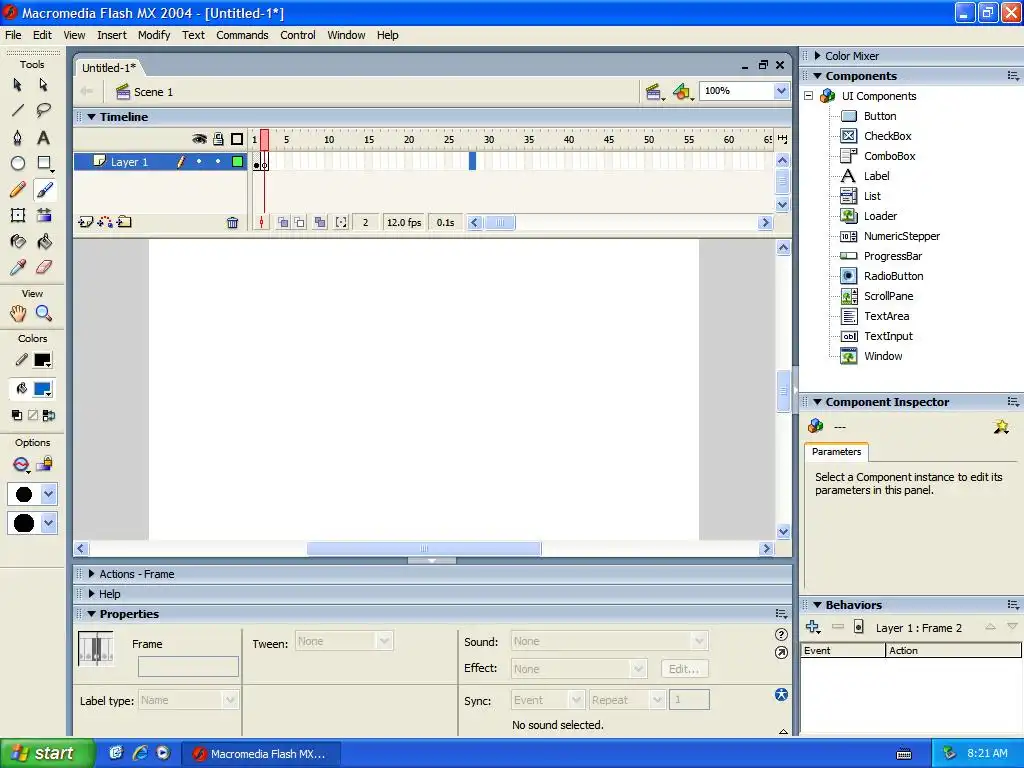The width and height of the screenshot is (1024, 768).
Task: Collapse the Components panel
Action: pyautogui.click(x=817, y=76)
